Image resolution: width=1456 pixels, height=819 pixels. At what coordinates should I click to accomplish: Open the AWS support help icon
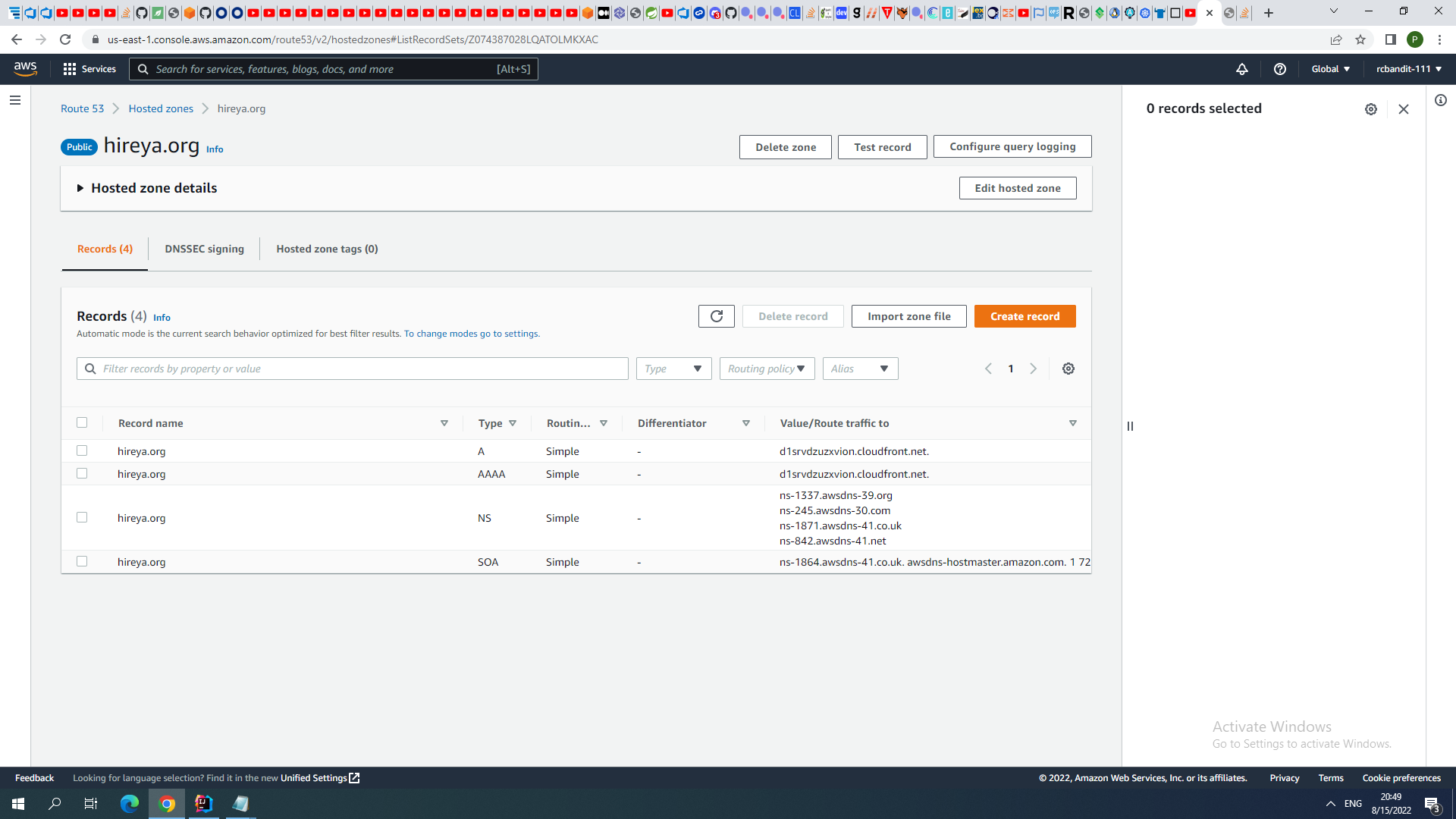tap(1280, 69)
